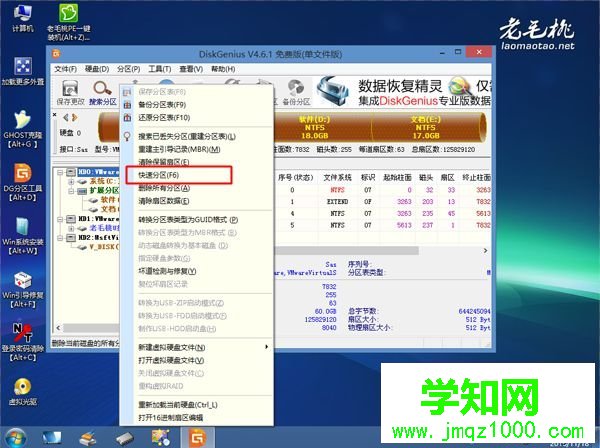Choose 打开16进制扇区编辑 menu entry
The width and height of the screenshot is (600, 448).
(197, 417)
